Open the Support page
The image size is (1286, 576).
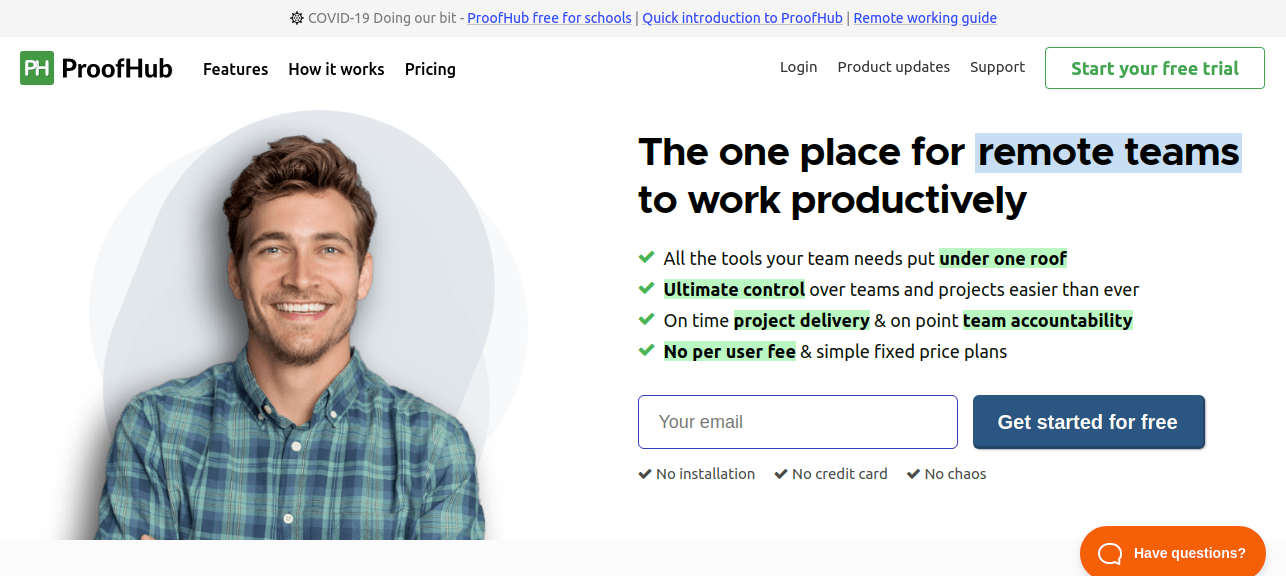coord(997,67)
